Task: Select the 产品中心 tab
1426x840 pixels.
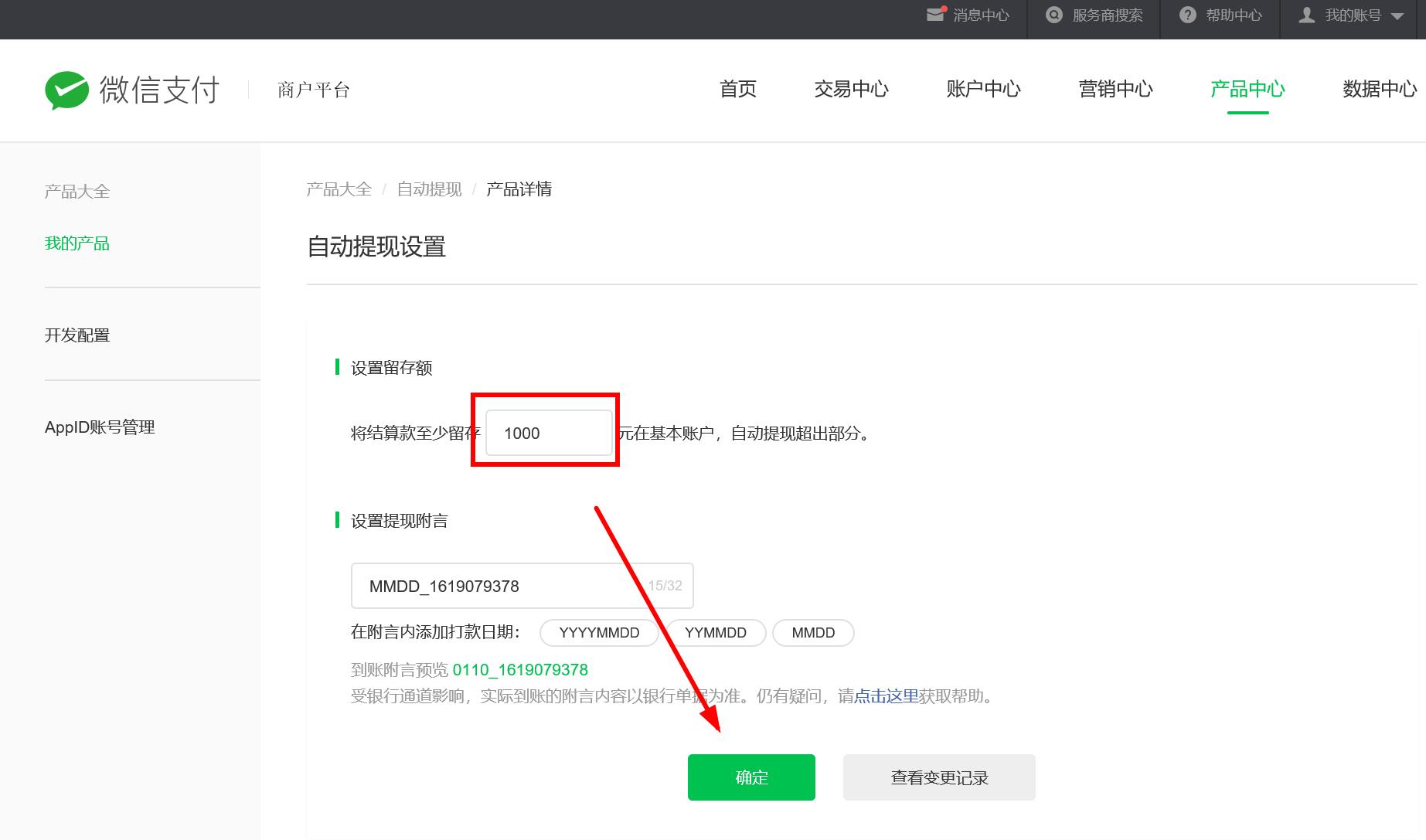Action: pyautogui.click(x=1247, y=89)
